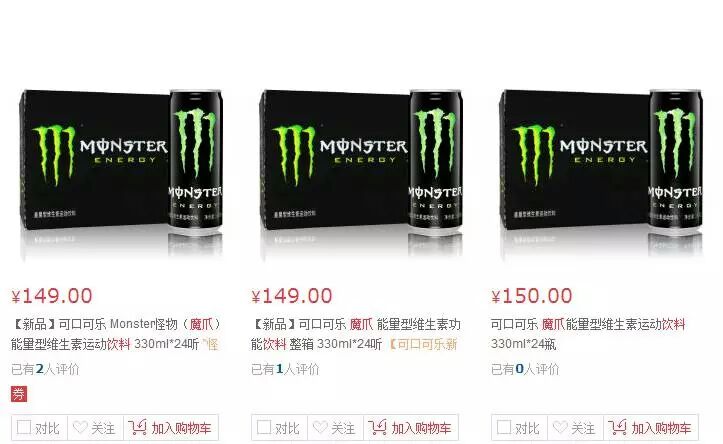723x444 pixels.
Task: Open the middle Monster Energy product image
Action: pyautogui.click(x=361, y=171)
